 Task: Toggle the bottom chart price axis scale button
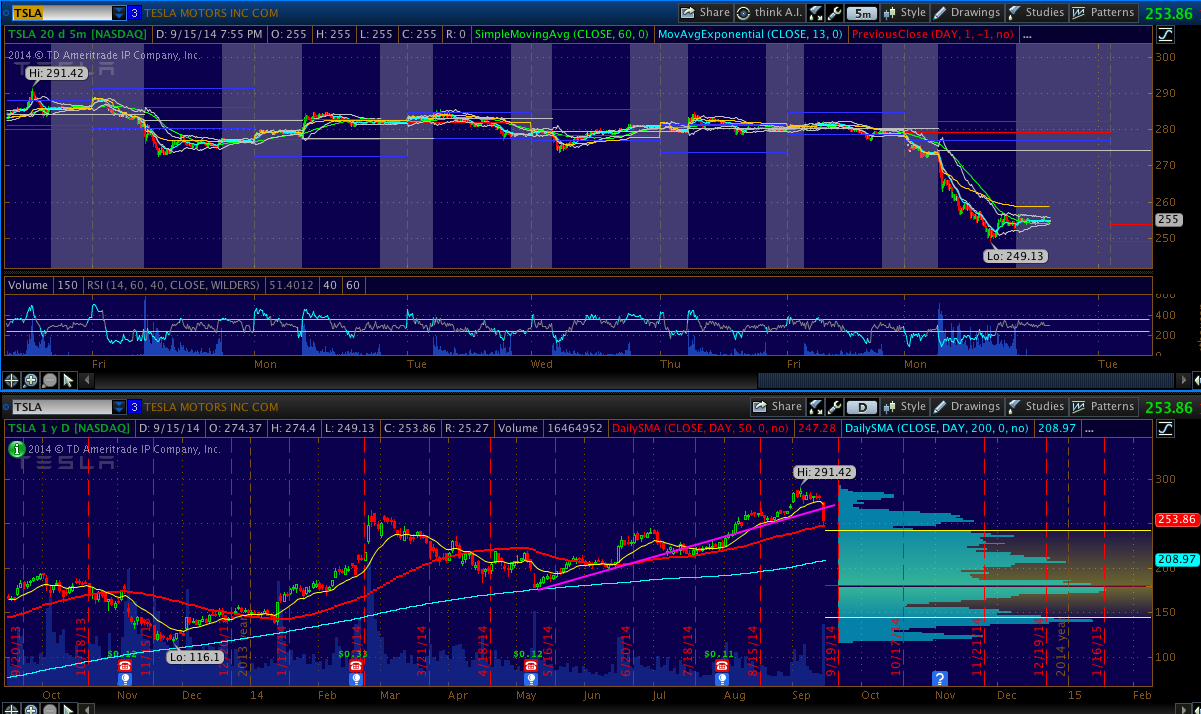click(x=1165, y=428)
